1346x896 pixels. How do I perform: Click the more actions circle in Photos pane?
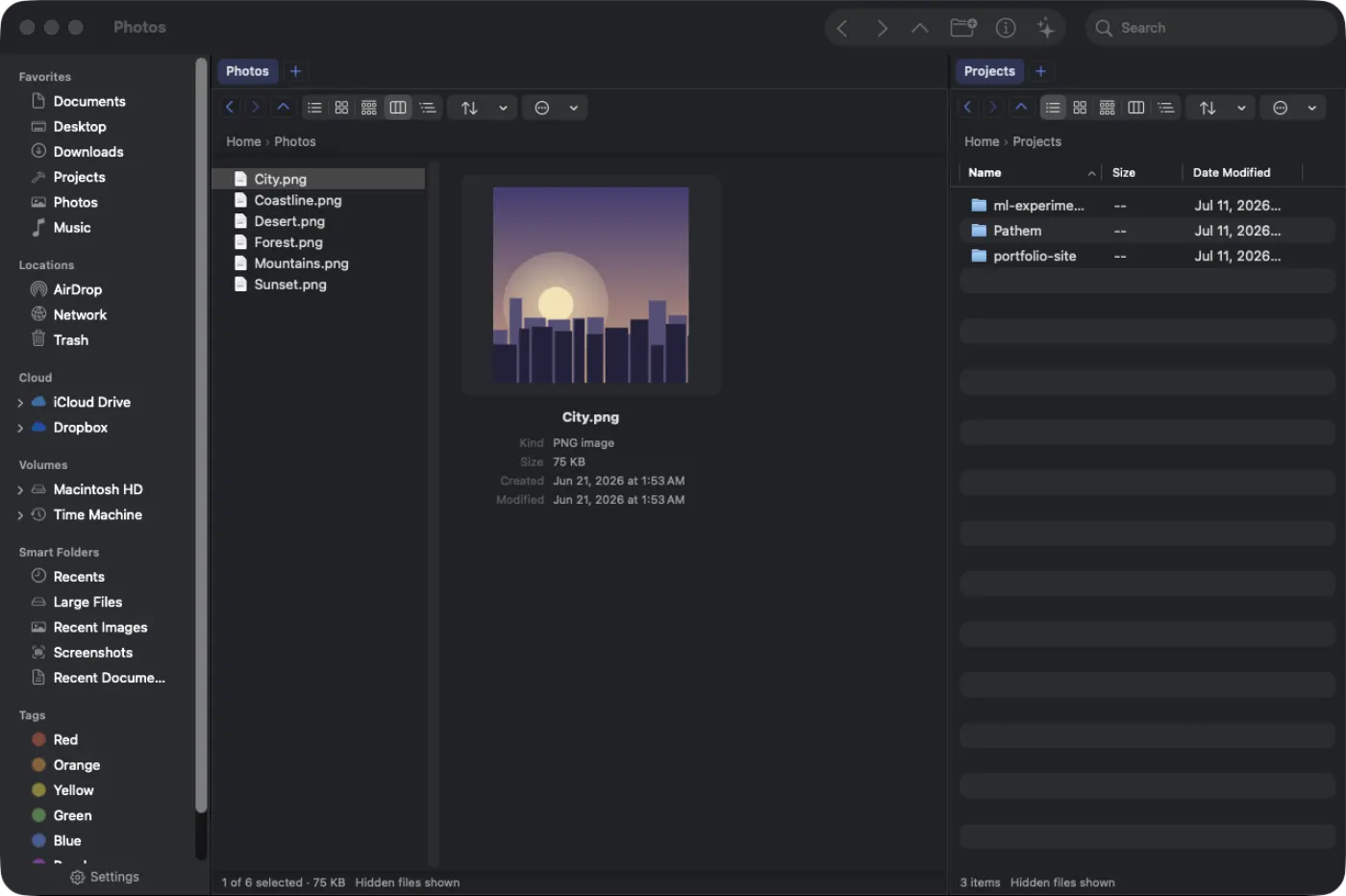click(x=542, y=108)
